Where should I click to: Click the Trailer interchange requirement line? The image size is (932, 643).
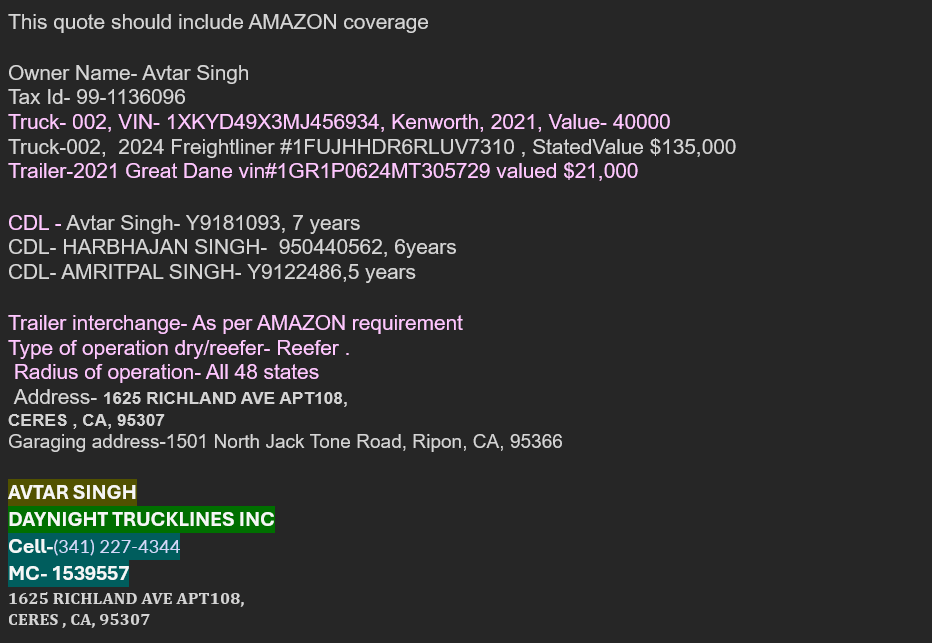coord(235,323)
